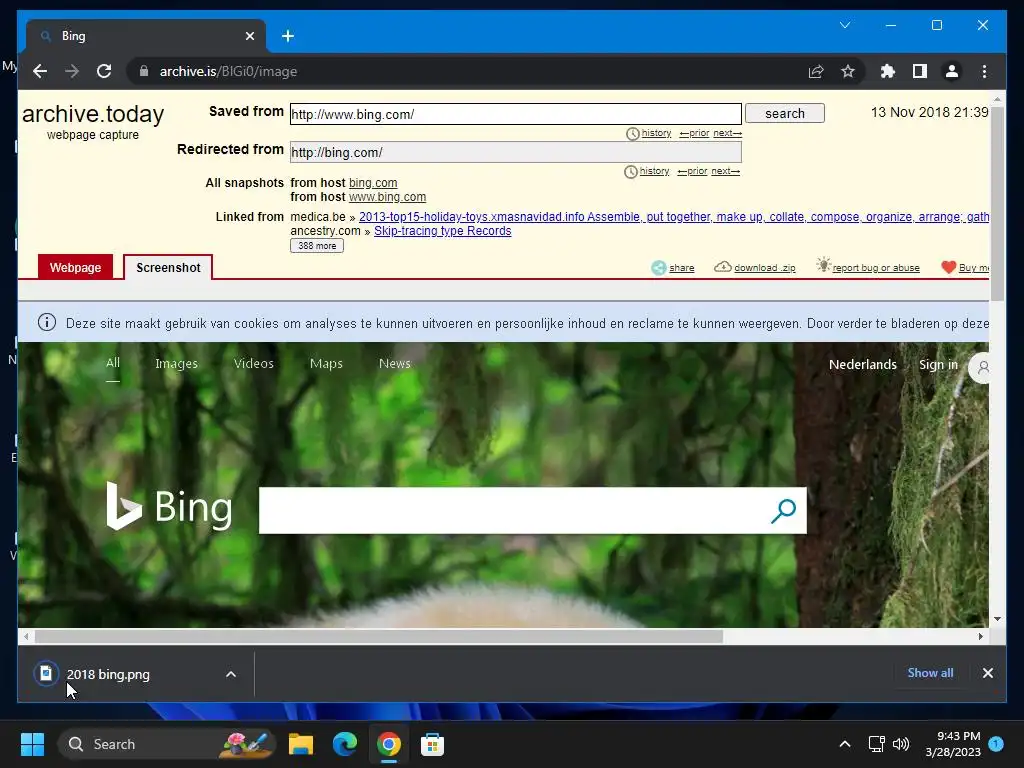
Task: Open history link under Redirected from
Action: tap(654, 170)
